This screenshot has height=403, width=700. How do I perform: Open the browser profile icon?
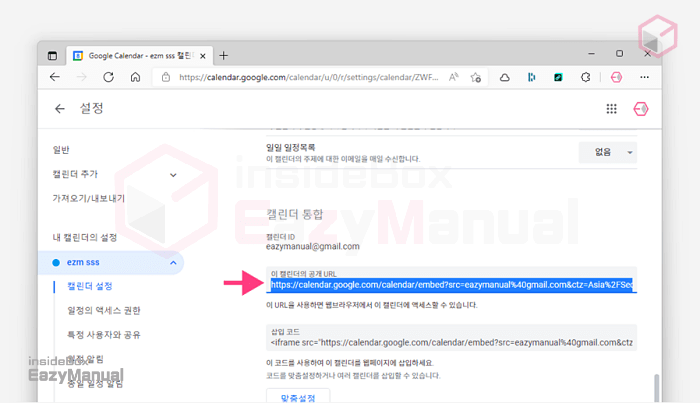616,77
